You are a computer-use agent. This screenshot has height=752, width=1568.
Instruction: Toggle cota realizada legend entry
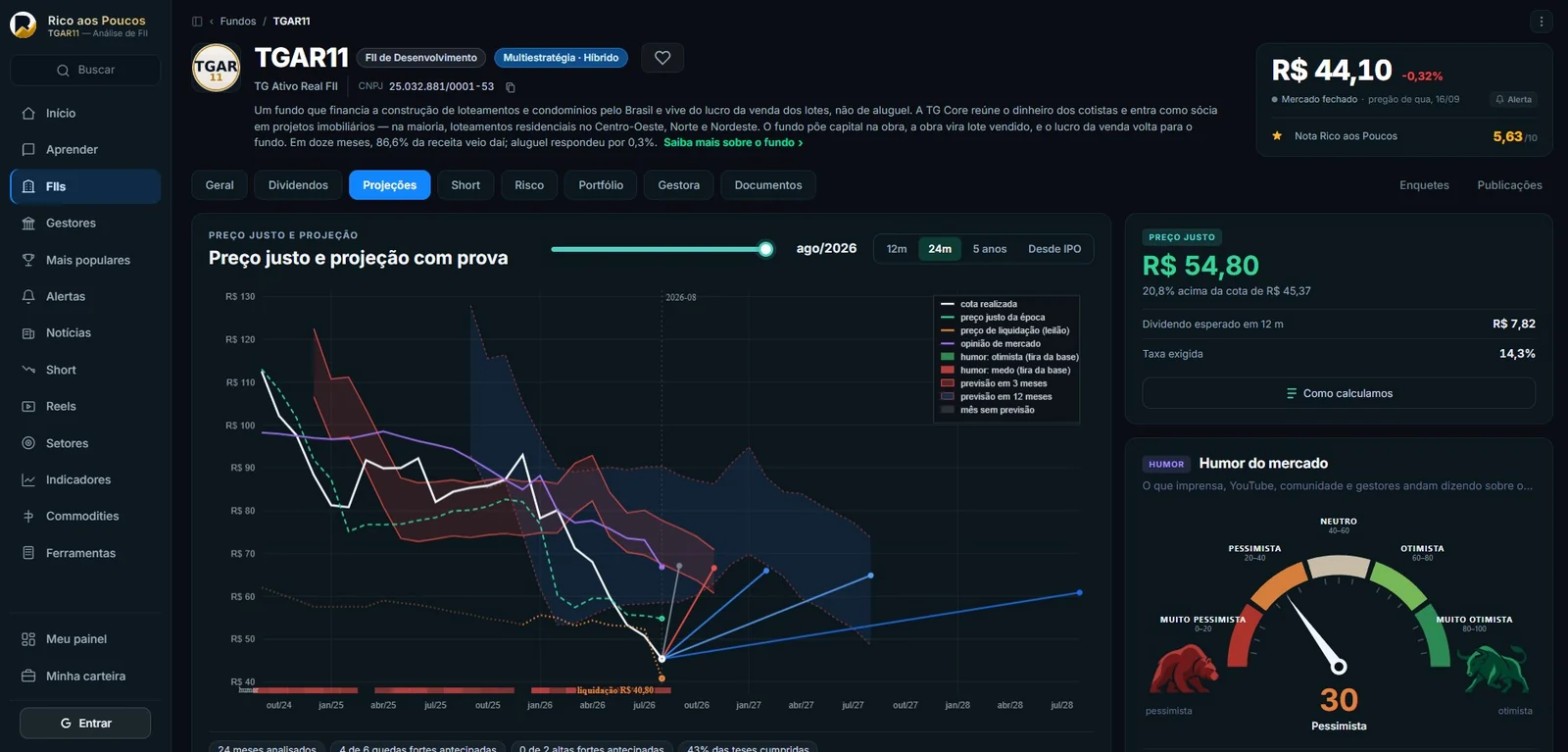[x=979, y=305]
